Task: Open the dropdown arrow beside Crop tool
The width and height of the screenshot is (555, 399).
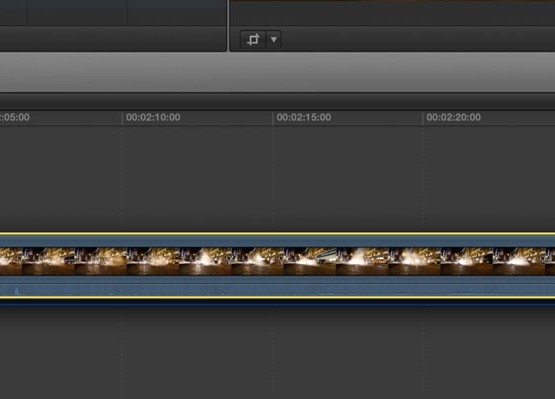Action: click(274, 39)
